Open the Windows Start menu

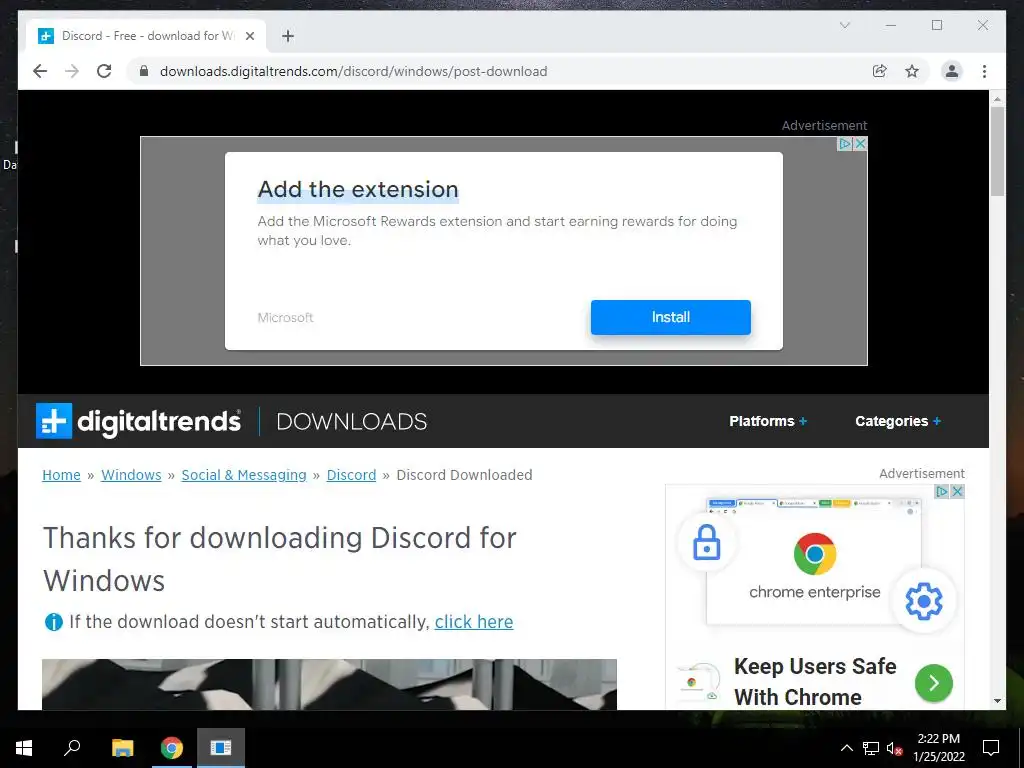click(24, 748)
